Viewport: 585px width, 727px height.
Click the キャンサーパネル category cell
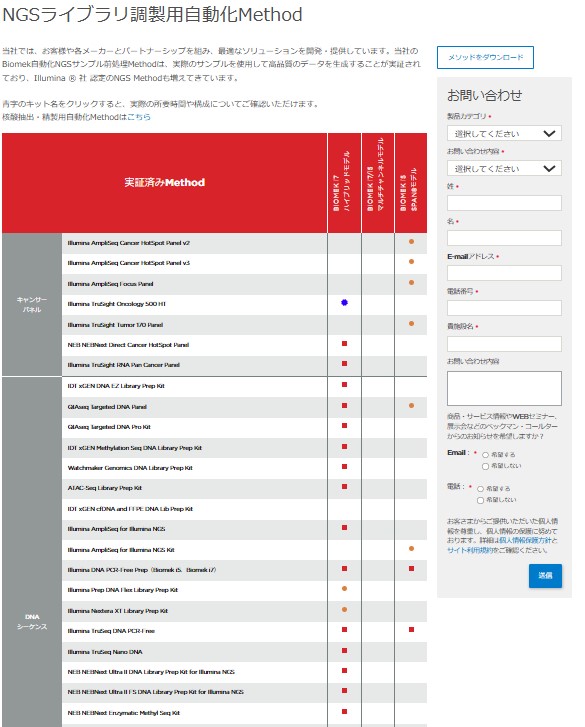tap(32, 305)
